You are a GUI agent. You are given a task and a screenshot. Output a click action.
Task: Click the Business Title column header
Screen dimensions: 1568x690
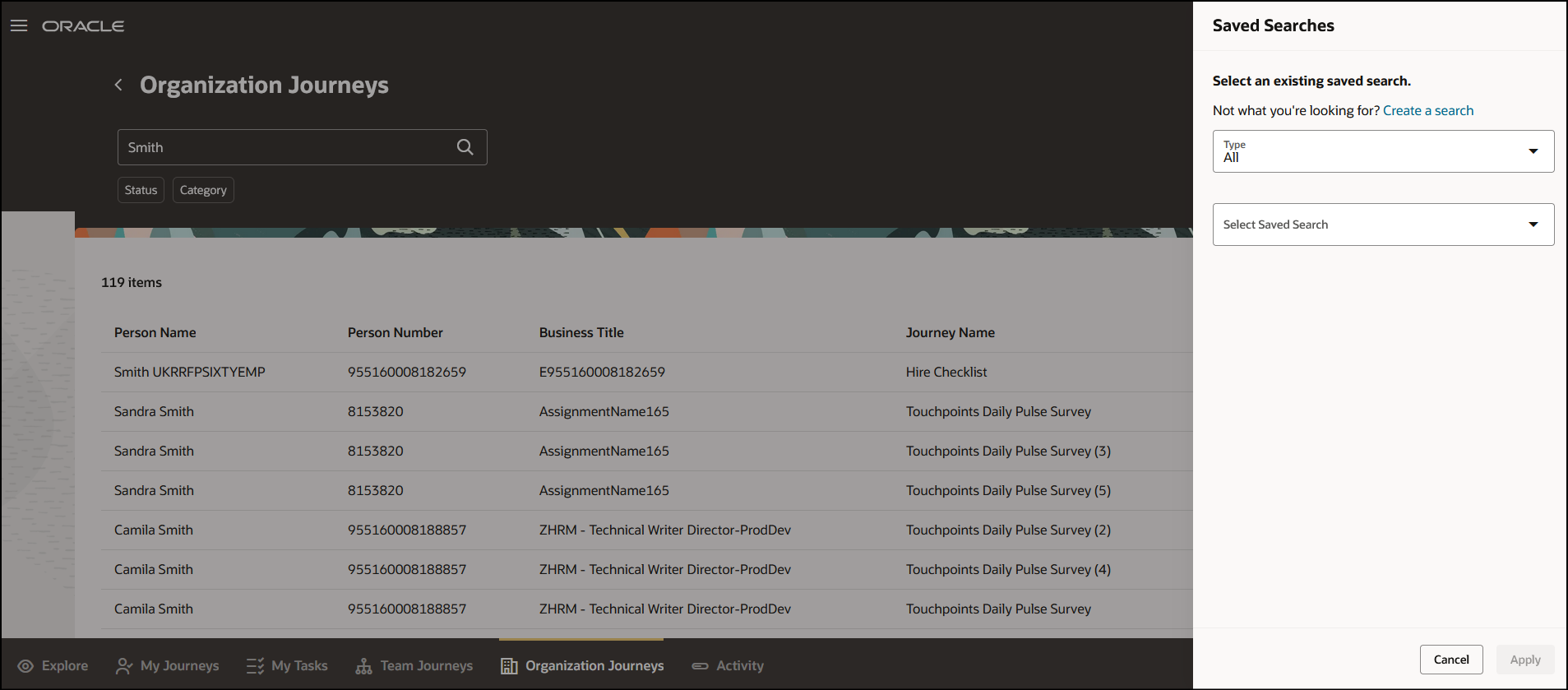coord(581,332)
